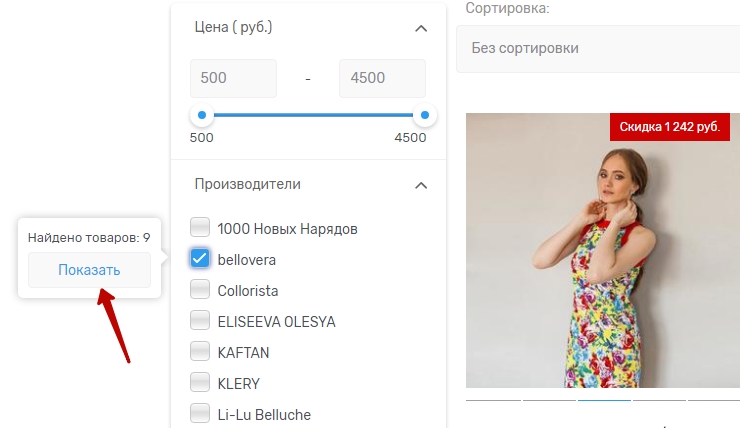740x428 pixels.
Task: Open the Без сортировки sorting dropdown
Action: tap(597, 48)
